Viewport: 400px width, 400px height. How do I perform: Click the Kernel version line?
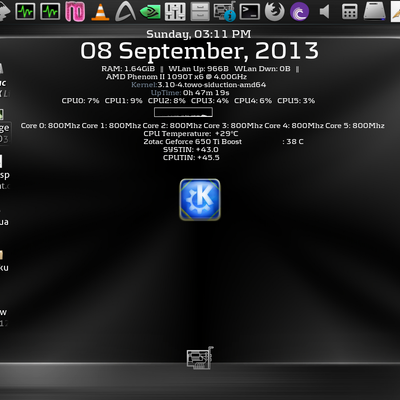[199, 85]
